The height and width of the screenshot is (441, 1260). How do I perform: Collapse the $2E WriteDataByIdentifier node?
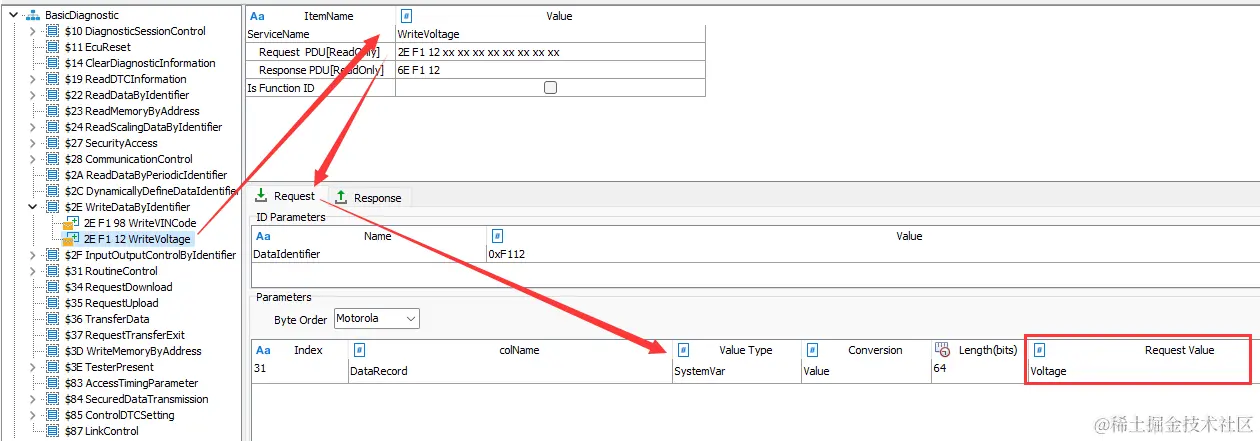click(32, 207)
